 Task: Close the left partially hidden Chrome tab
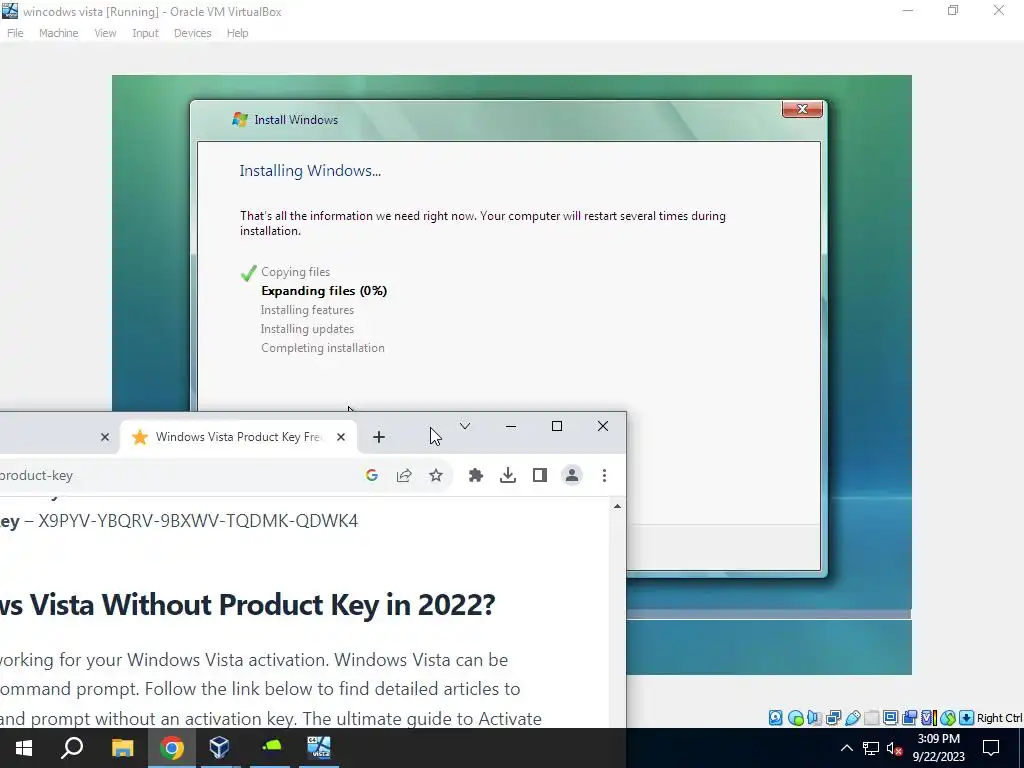tap(105, 437)
